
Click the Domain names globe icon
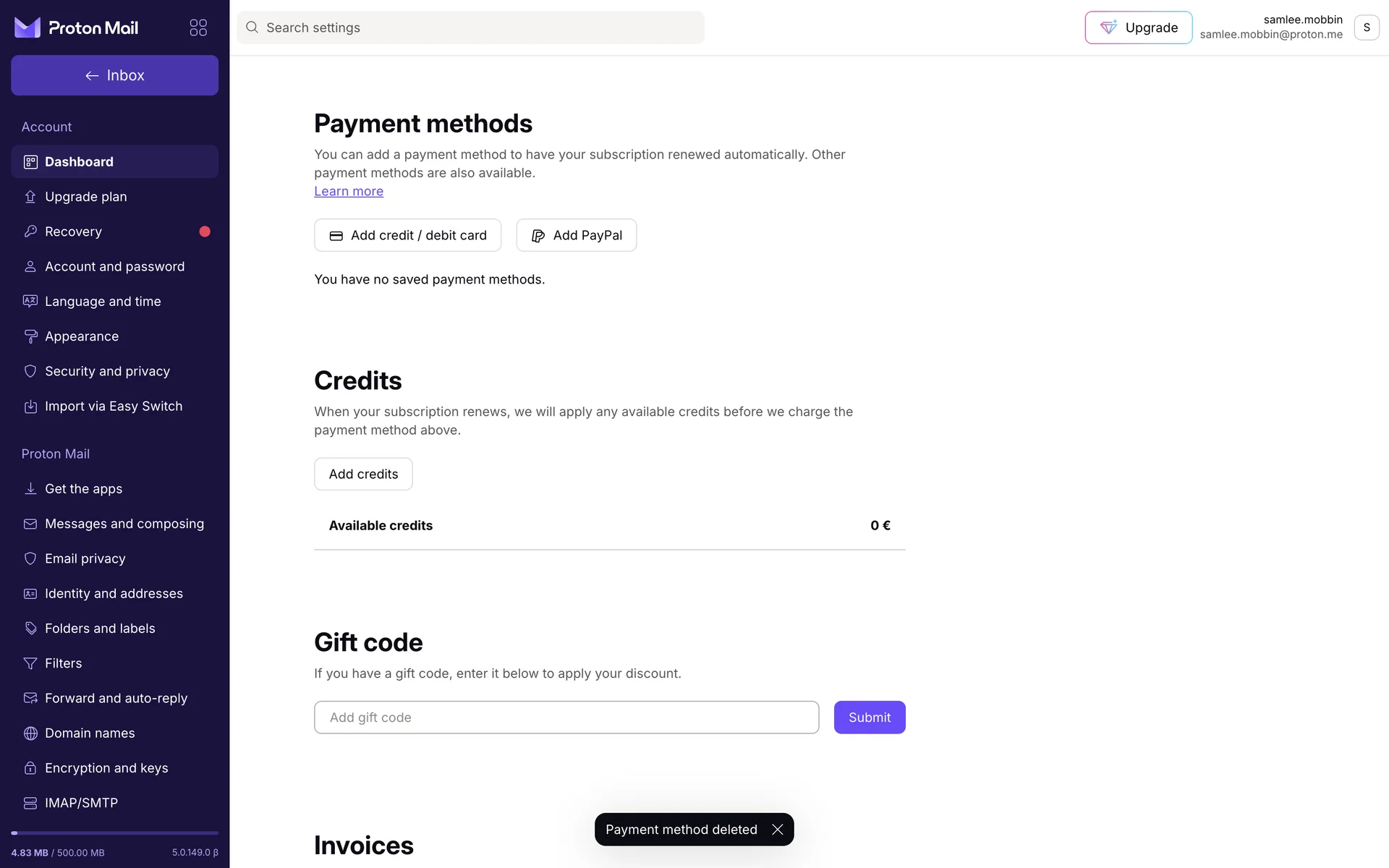30,733
